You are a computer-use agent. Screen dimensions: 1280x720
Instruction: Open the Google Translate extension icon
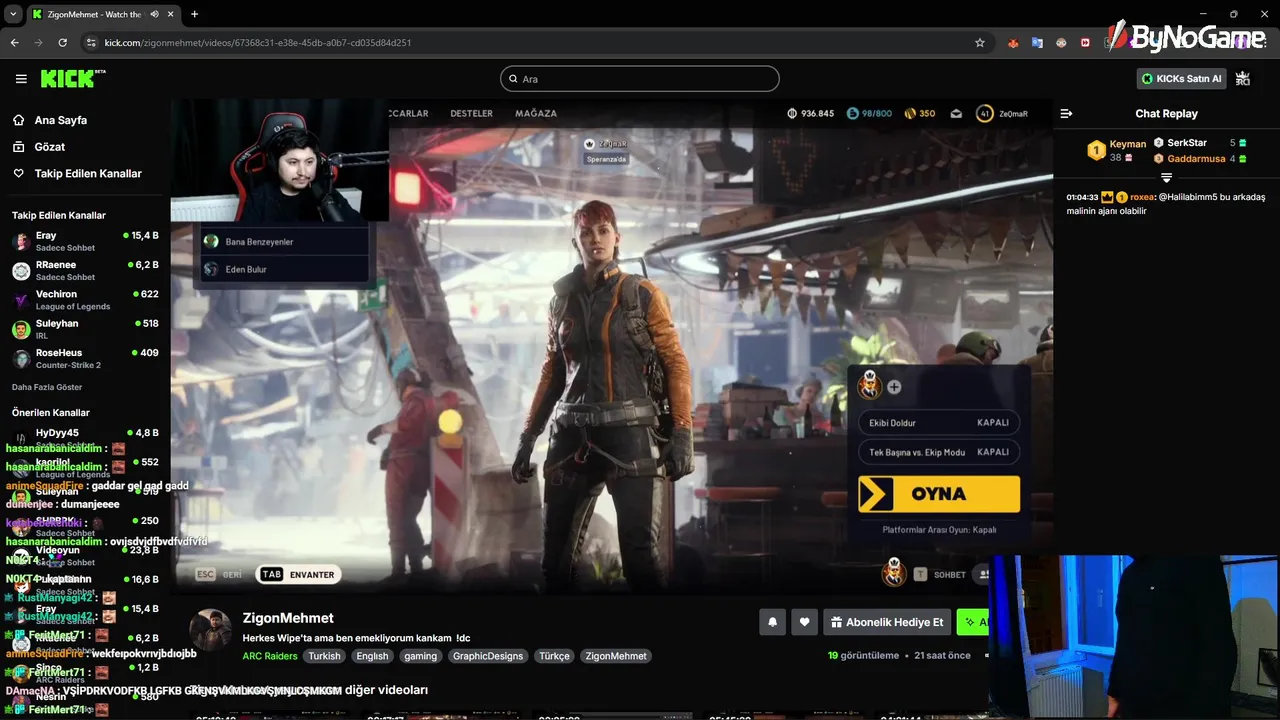1037,43
